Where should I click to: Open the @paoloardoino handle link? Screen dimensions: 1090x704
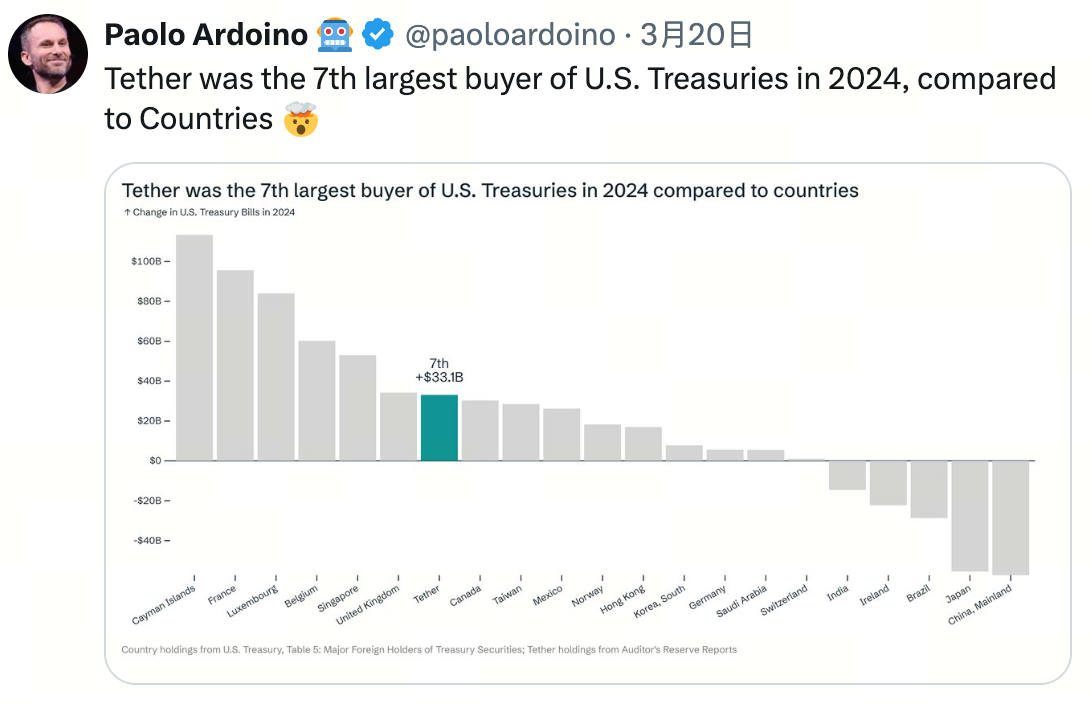point(509,35)
